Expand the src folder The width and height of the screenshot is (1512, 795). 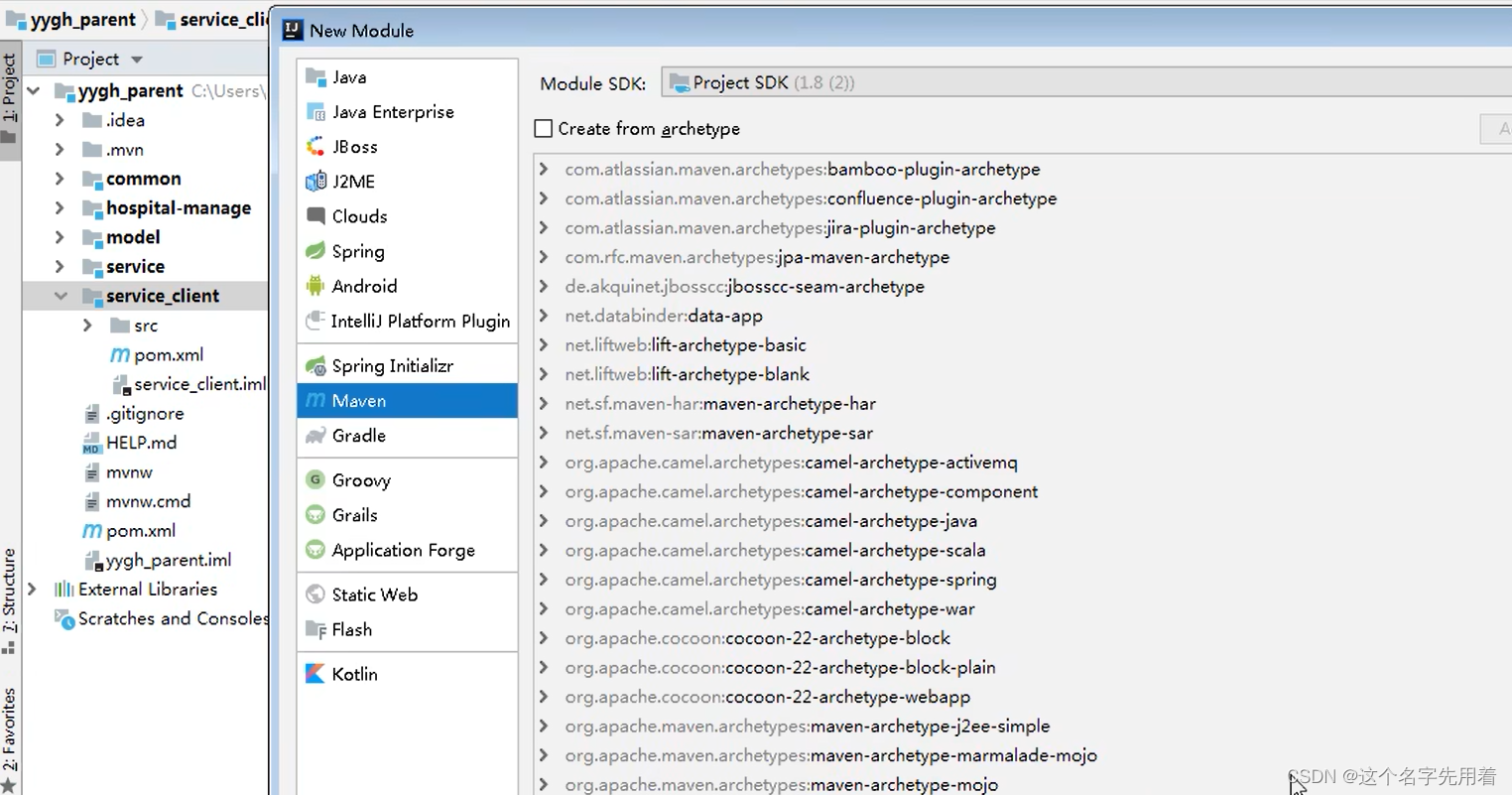[87, 326]
